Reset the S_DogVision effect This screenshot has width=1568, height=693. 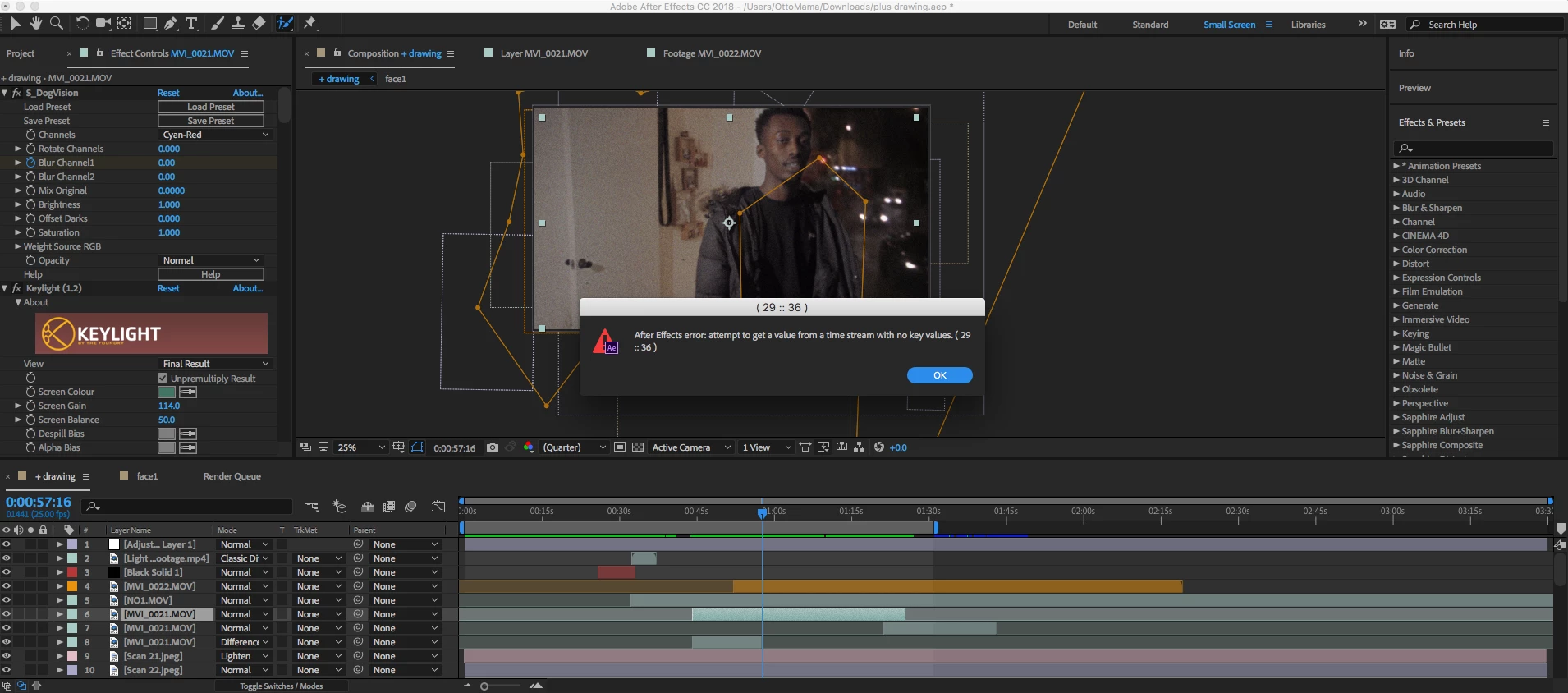(168, 93)
